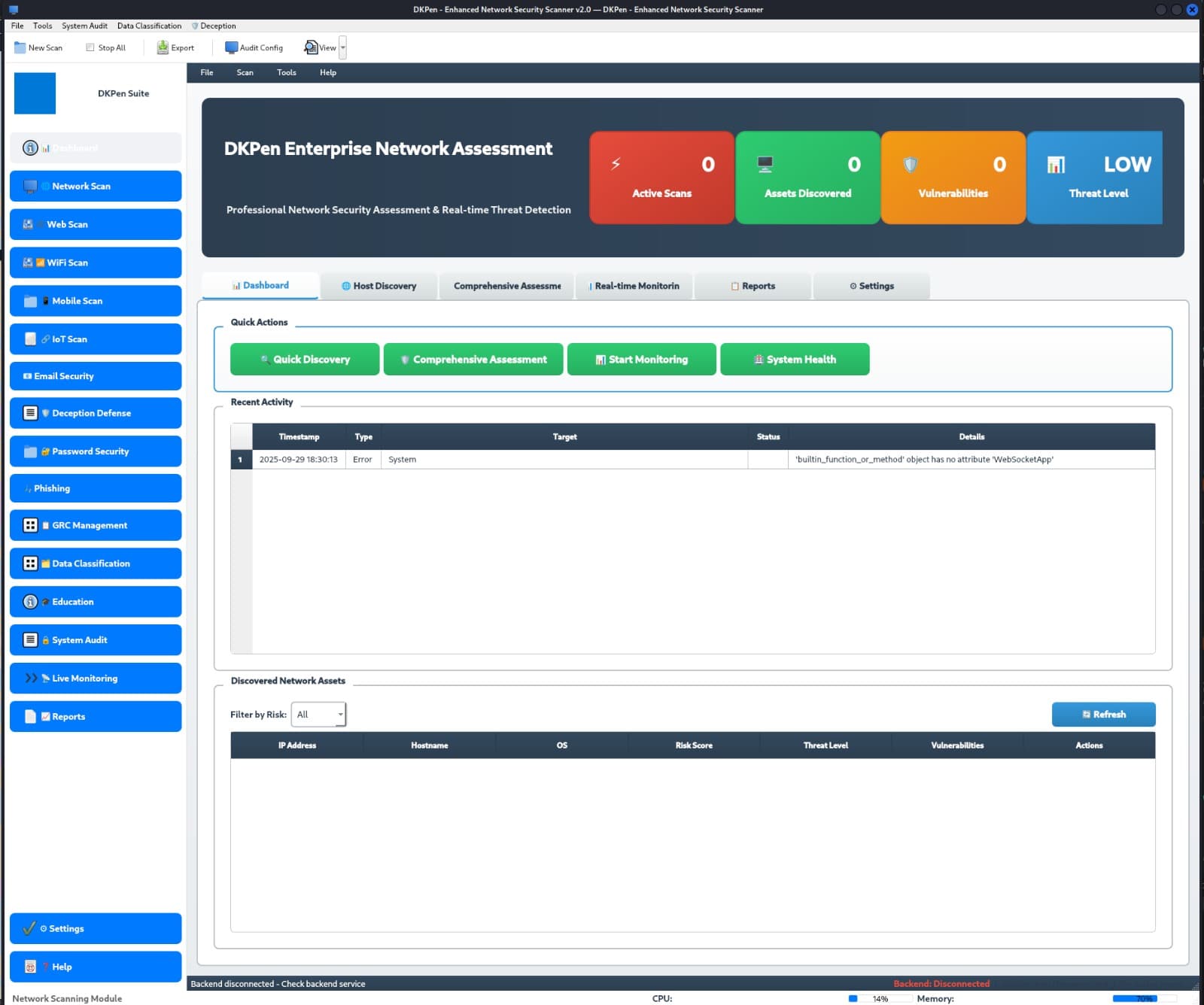Image resolution: width=1204 pixels, height=1005 pixels.
Task: Open the IoT Scan module
Action: pyautogui.click(x=96, y=339)
